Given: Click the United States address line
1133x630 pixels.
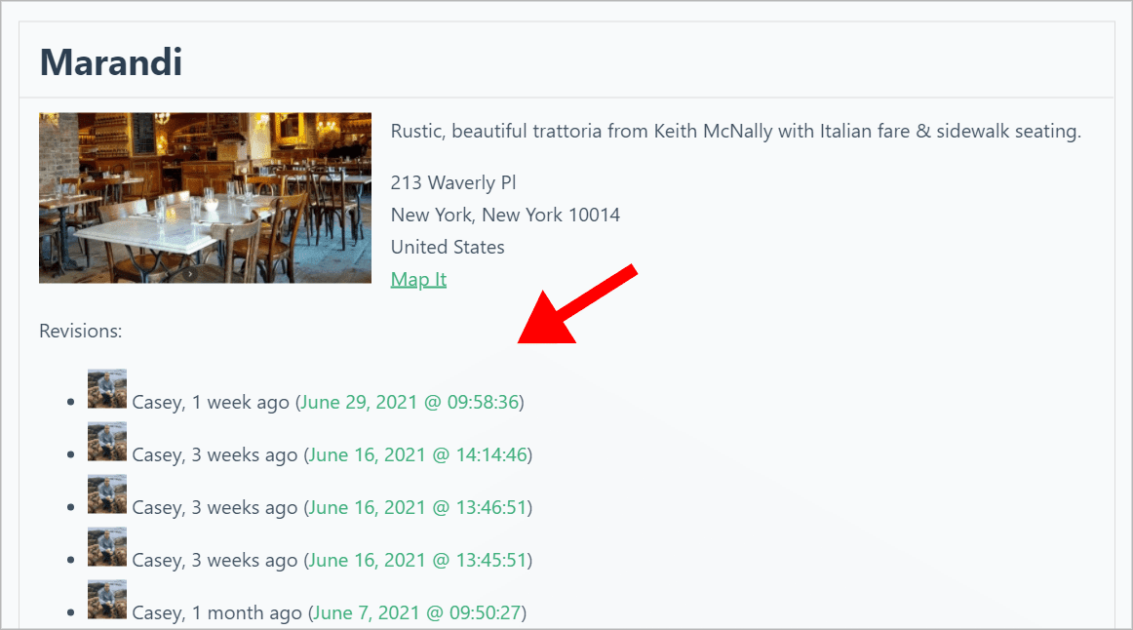Looking at the screenshot, I should point(447,246).
